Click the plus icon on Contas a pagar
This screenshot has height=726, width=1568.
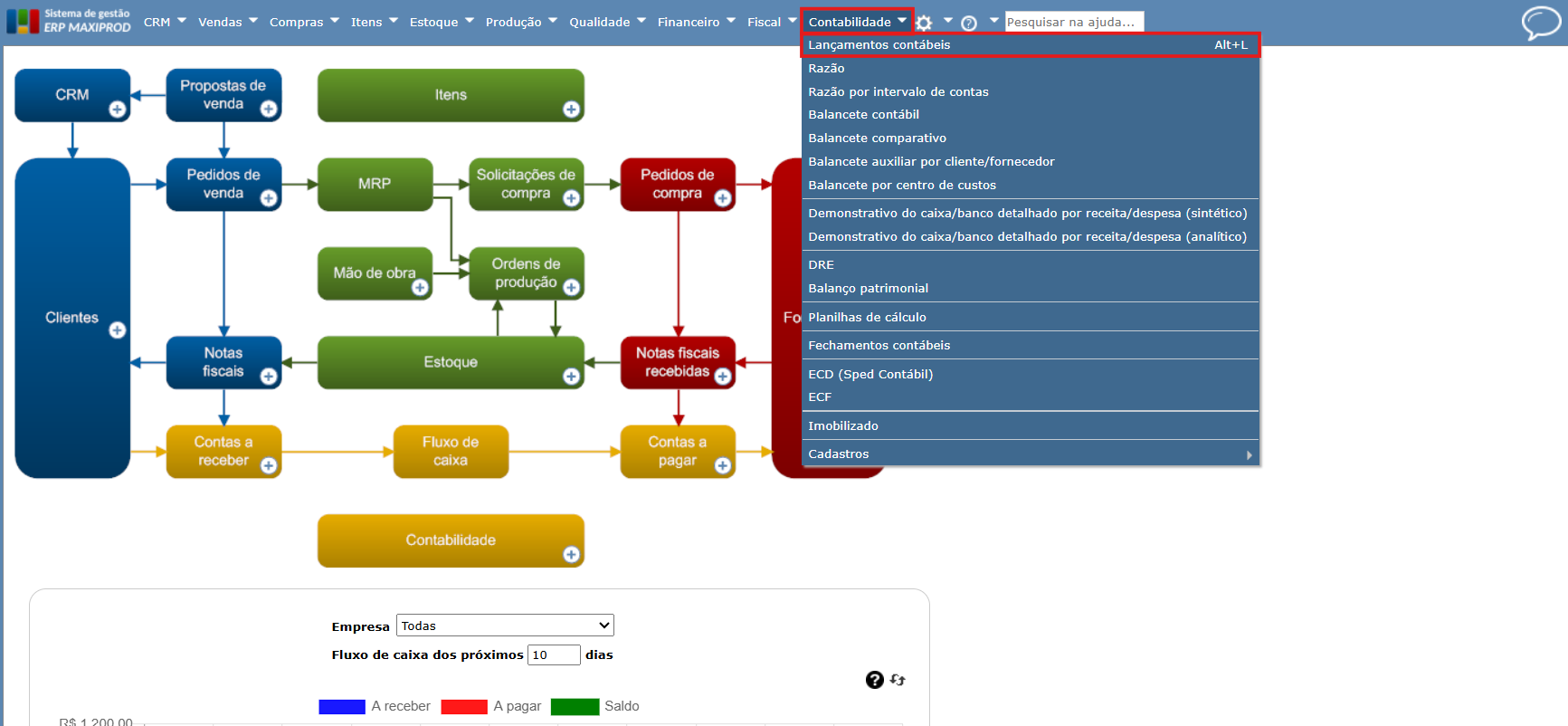tap(722, 465)
